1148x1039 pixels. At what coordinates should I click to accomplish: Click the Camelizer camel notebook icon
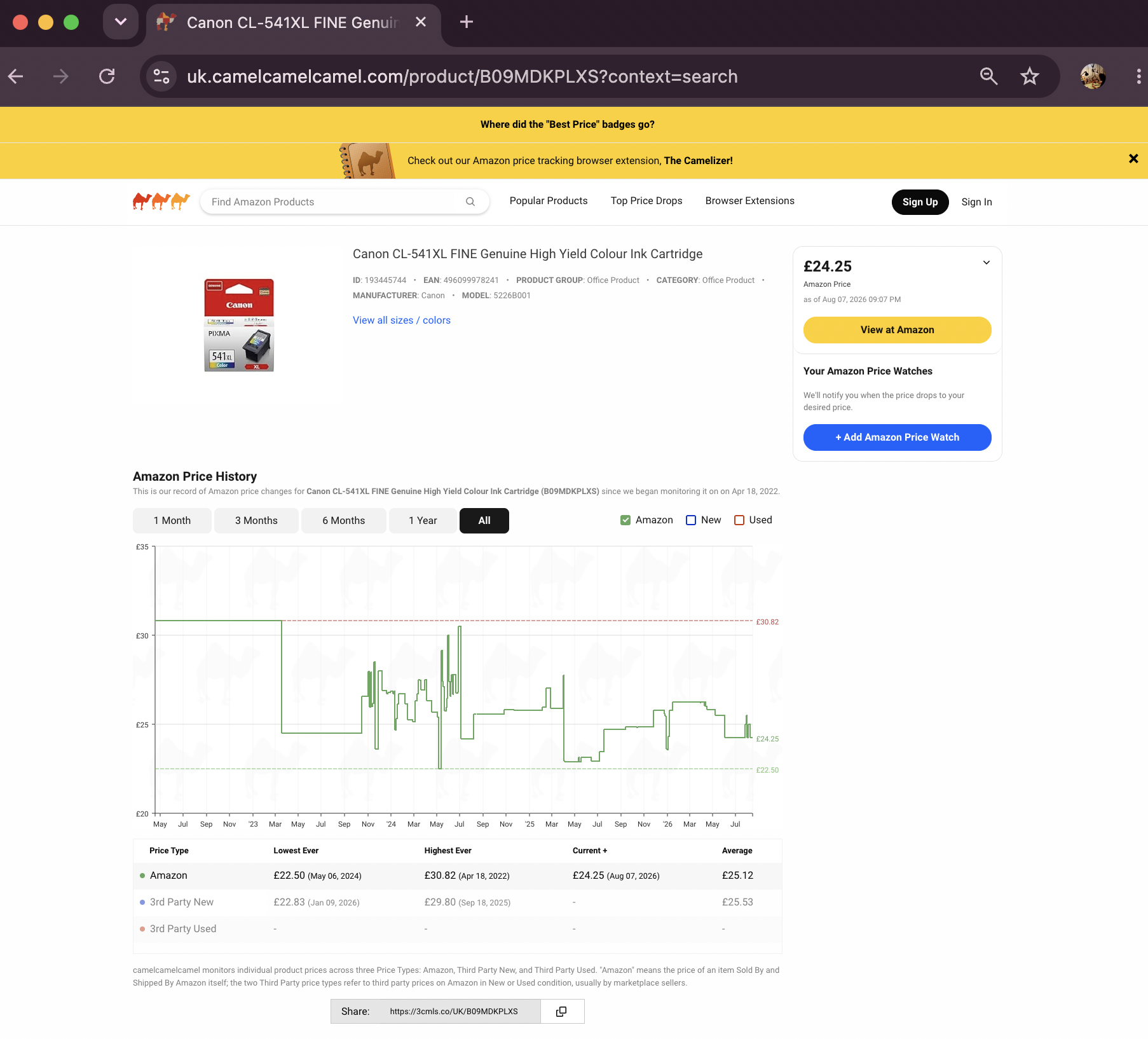(367, 161)
